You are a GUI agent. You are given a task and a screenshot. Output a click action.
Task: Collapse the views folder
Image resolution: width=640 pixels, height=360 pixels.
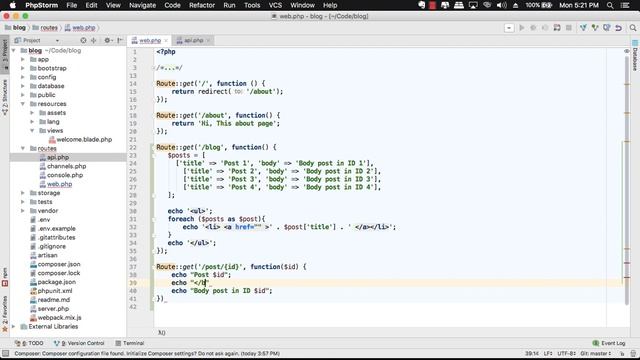32,131
